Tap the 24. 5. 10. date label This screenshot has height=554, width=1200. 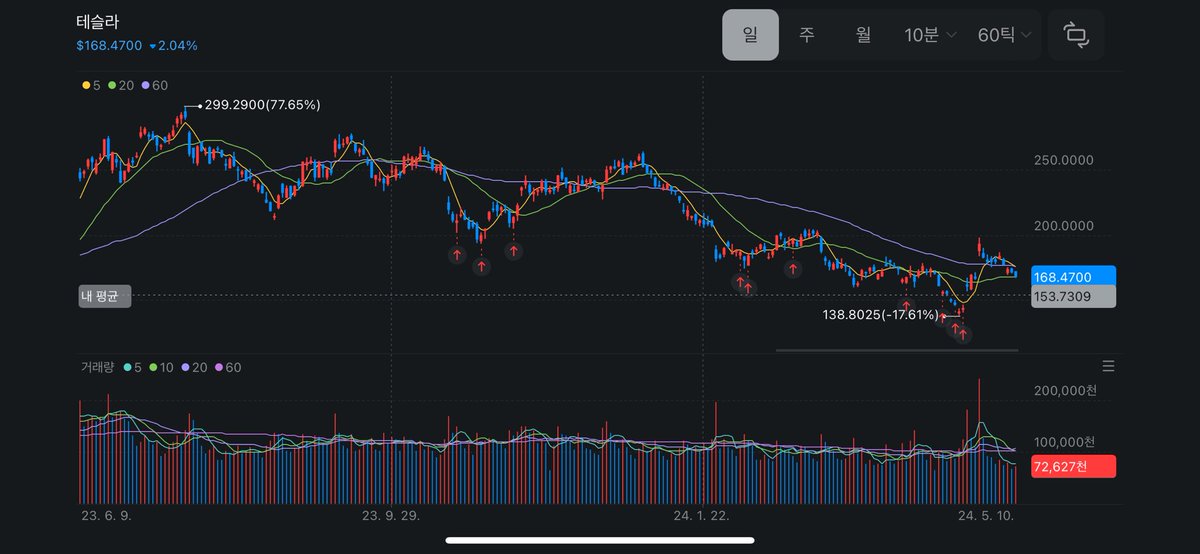pos(988,516)
